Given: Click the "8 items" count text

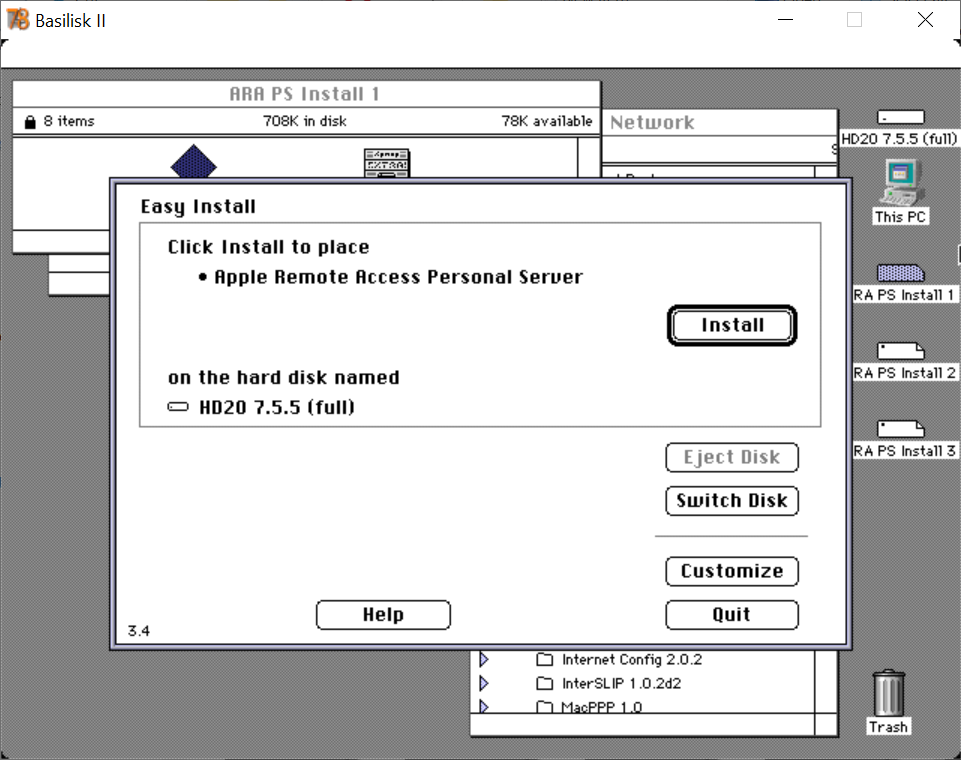Looking at the screenshot, I should 69,121.
